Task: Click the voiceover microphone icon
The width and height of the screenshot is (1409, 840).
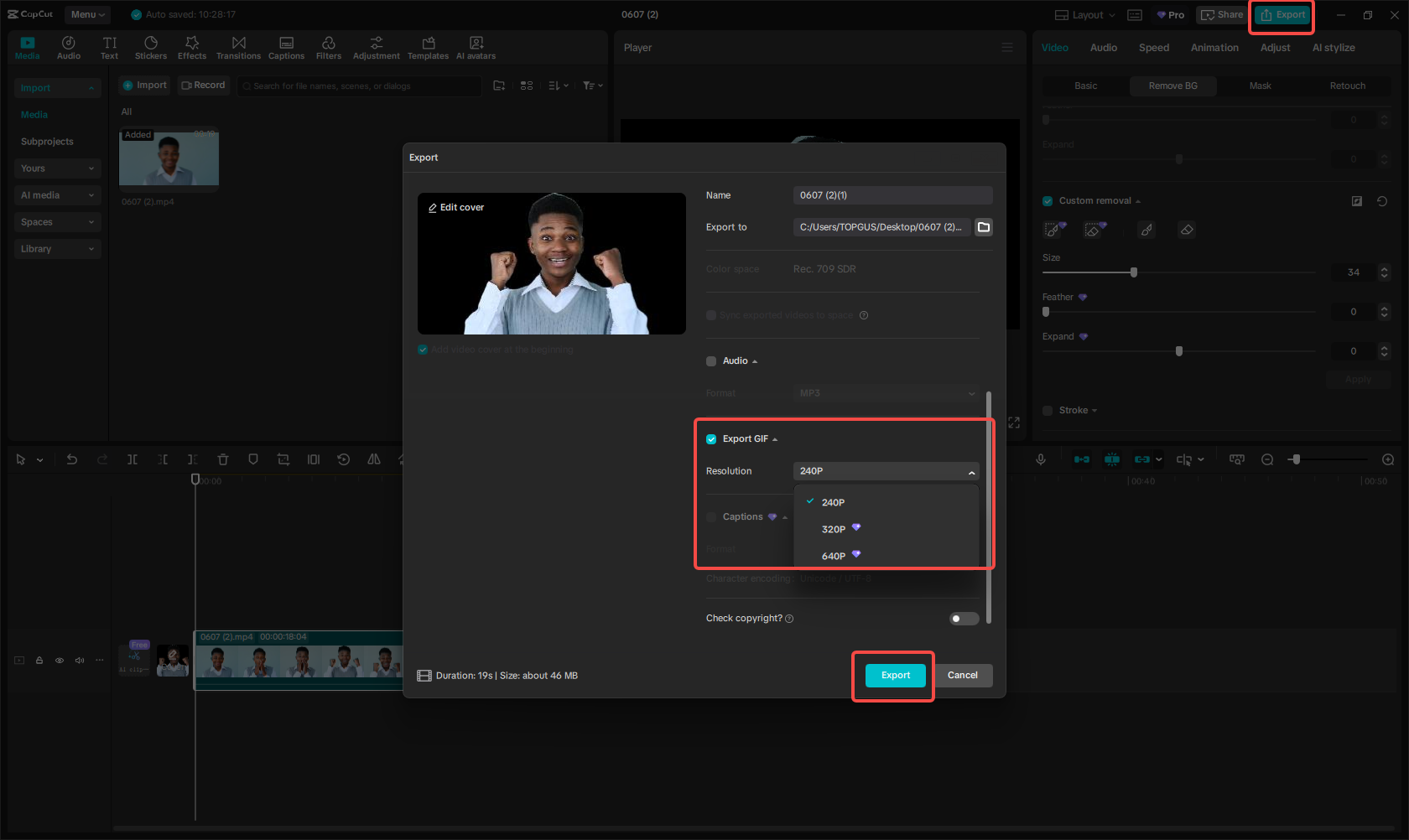Action: click(1041, 459)
